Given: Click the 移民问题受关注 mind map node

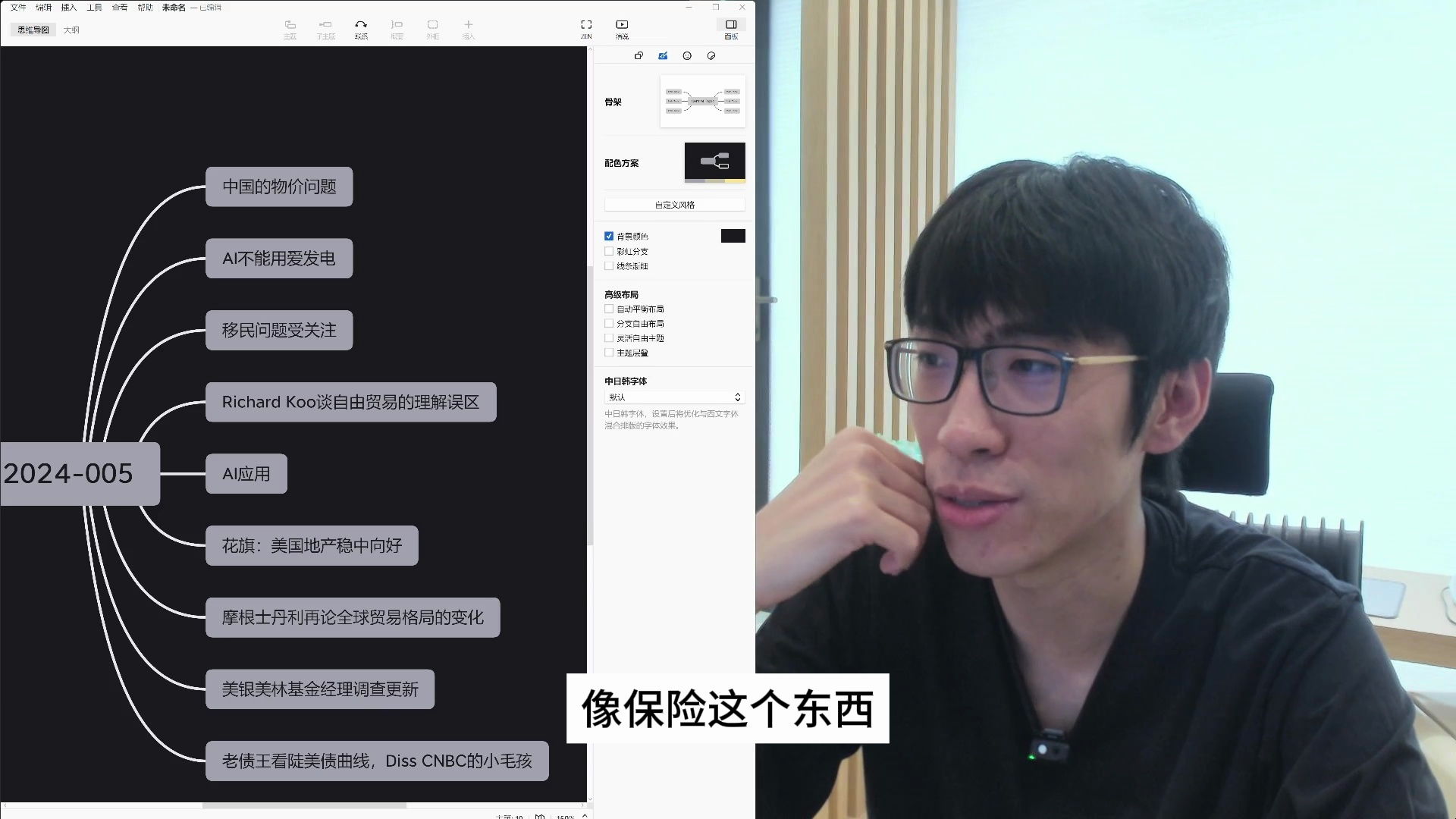Looking at the screenshot, I should point(279,330).
